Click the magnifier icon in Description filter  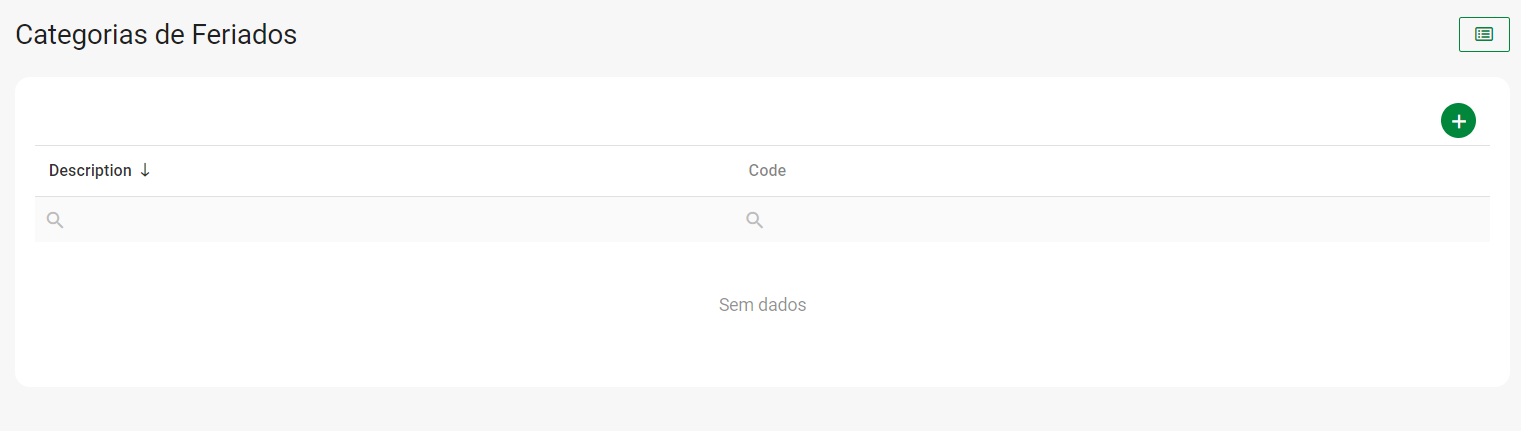click(55, 220)
